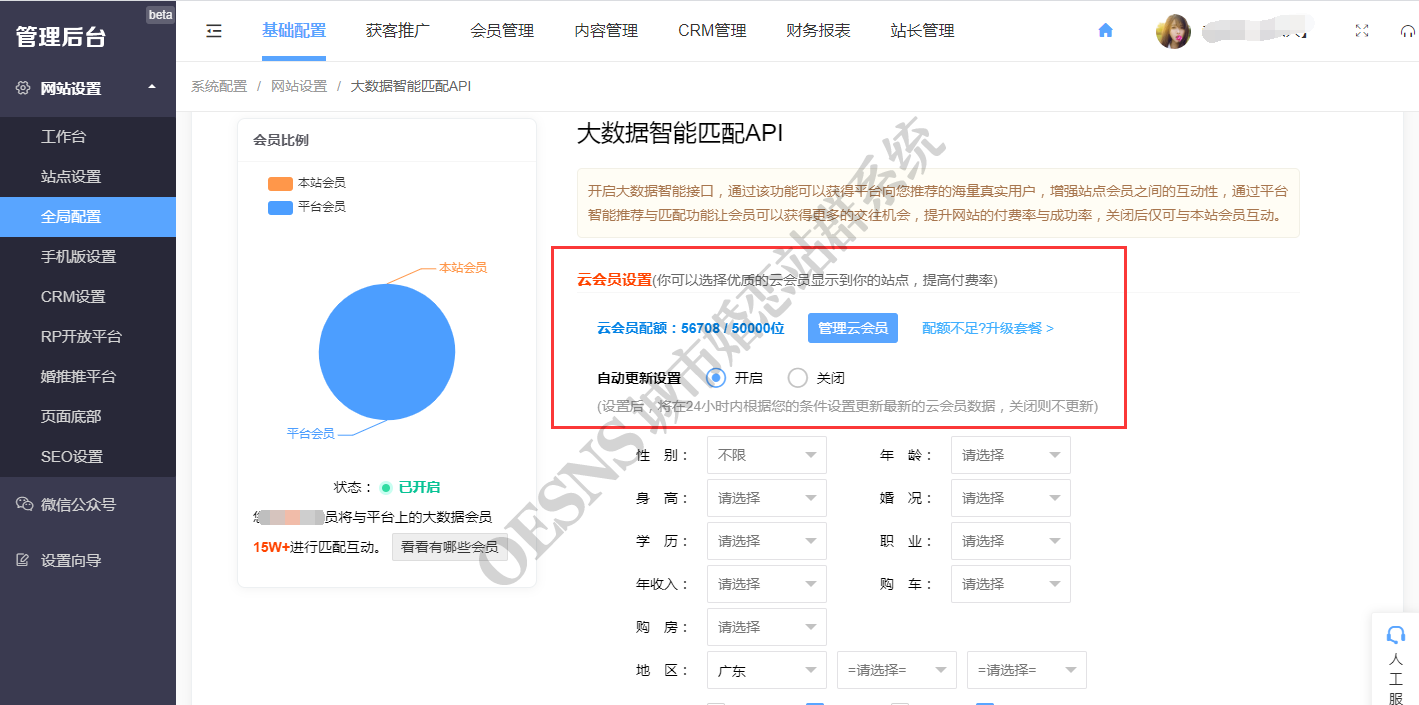Switch to the 基础配置 tab
The height and width of the screenshot is (705, 1419).
pos(294,31)
